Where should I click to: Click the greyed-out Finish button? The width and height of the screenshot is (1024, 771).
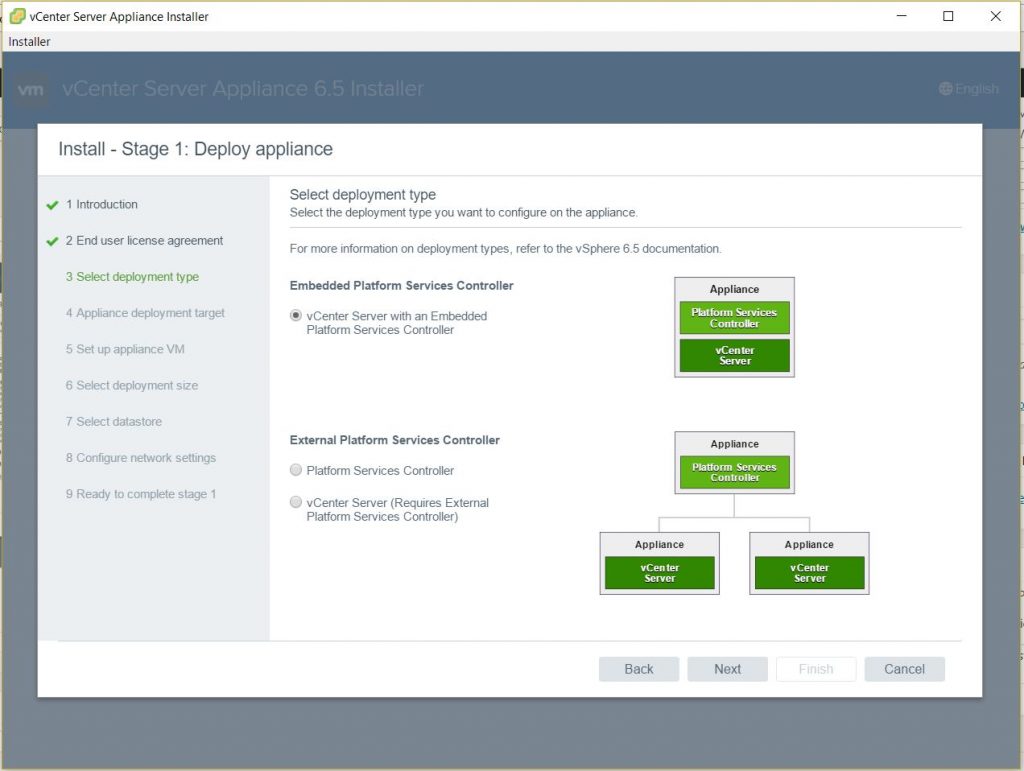tap(816, 669)
